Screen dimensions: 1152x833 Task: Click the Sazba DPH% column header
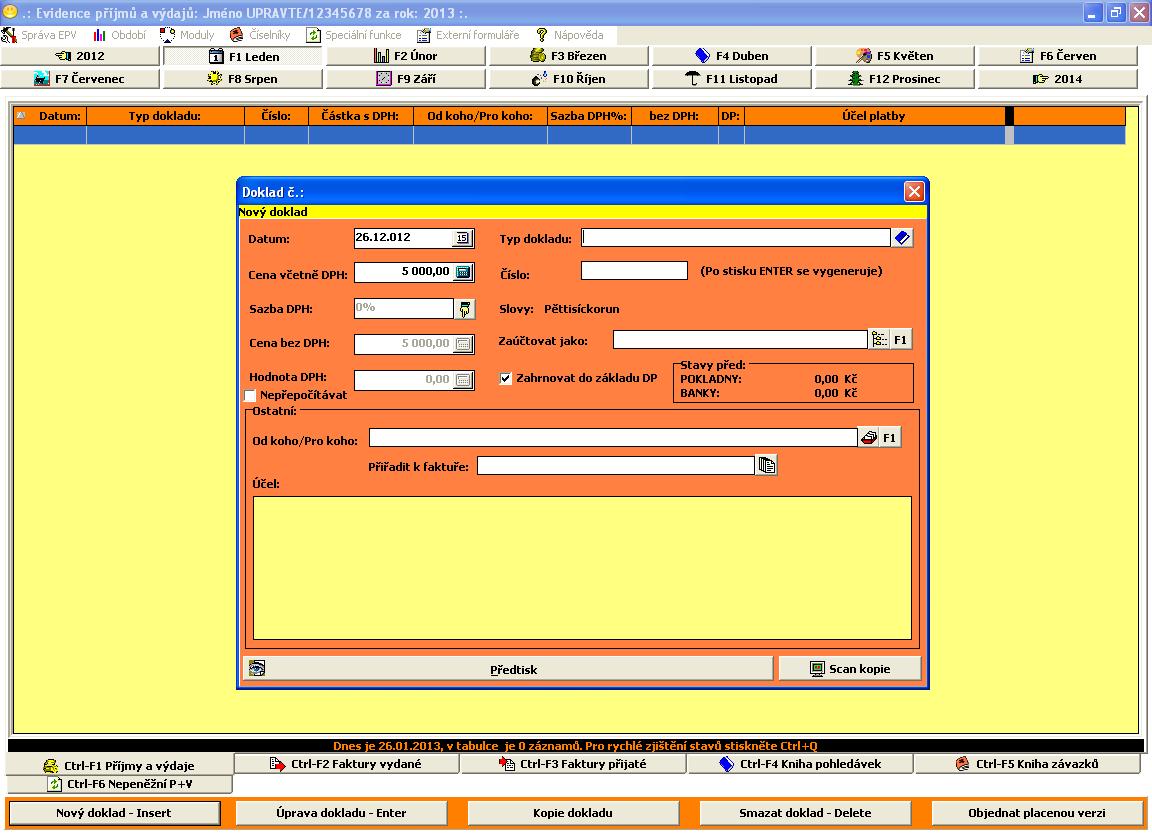pyautogui.click(x=589, y=116)
